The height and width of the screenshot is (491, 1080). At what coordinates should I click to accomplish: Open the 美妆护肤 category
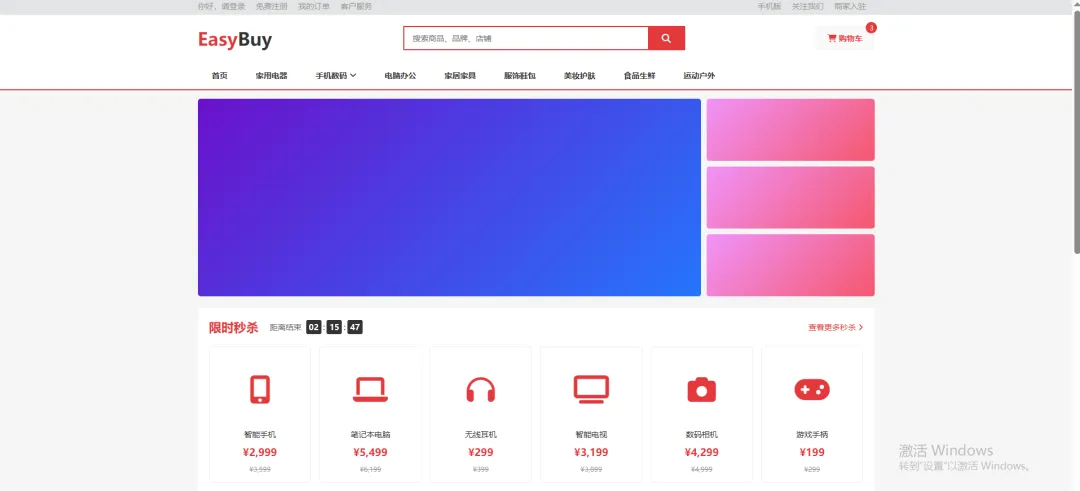(x=579, y=76)
